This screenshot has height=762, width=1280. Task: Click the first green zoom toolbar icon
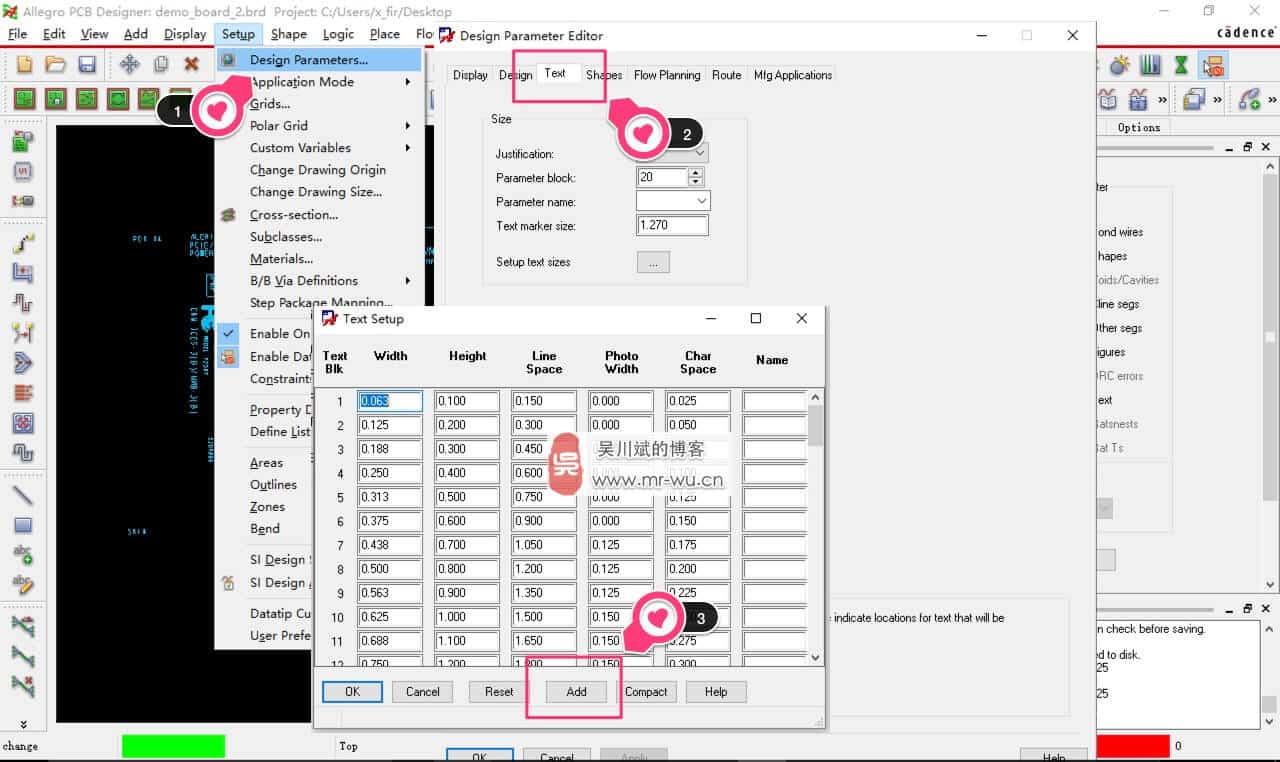click(x=24, y=99)
